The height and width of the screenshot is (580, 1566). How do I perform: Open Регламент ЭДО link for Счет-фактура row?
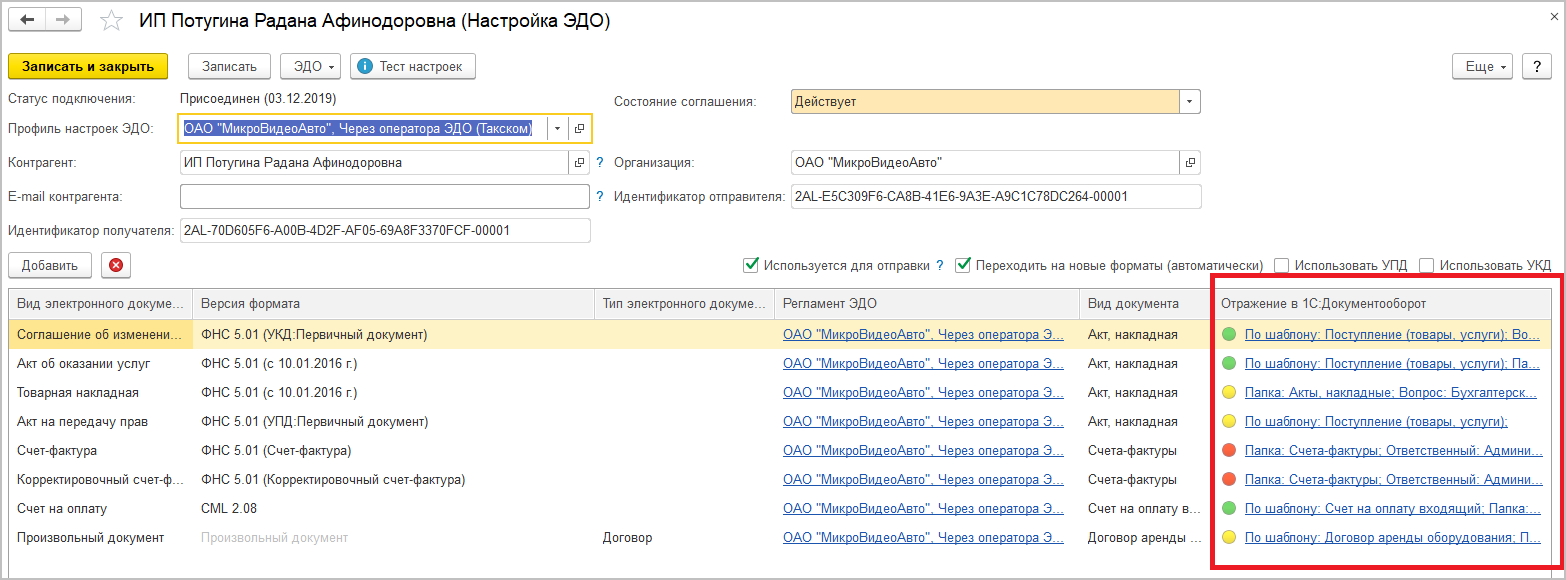[922, 451]
